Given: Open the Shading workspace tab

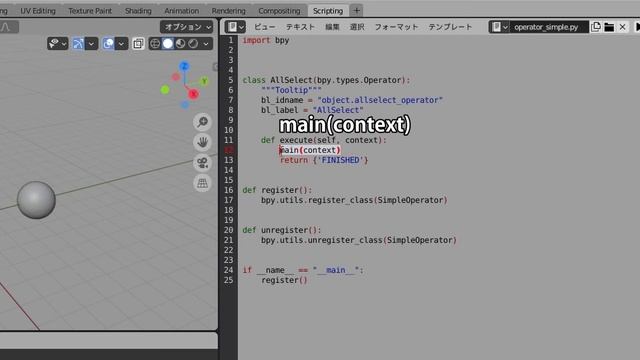Looking at the screenshot, I should [x=138, y=11].
